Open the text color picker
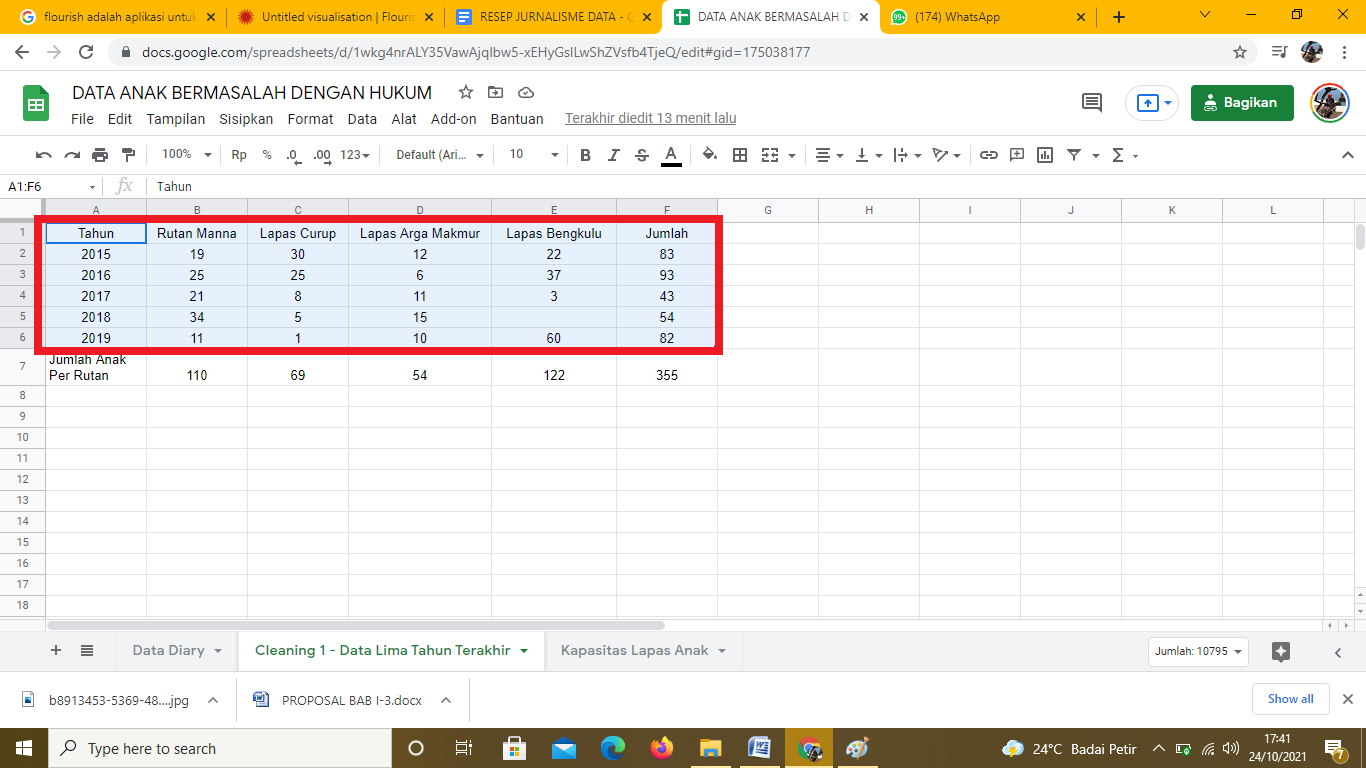 pos(671,155)
